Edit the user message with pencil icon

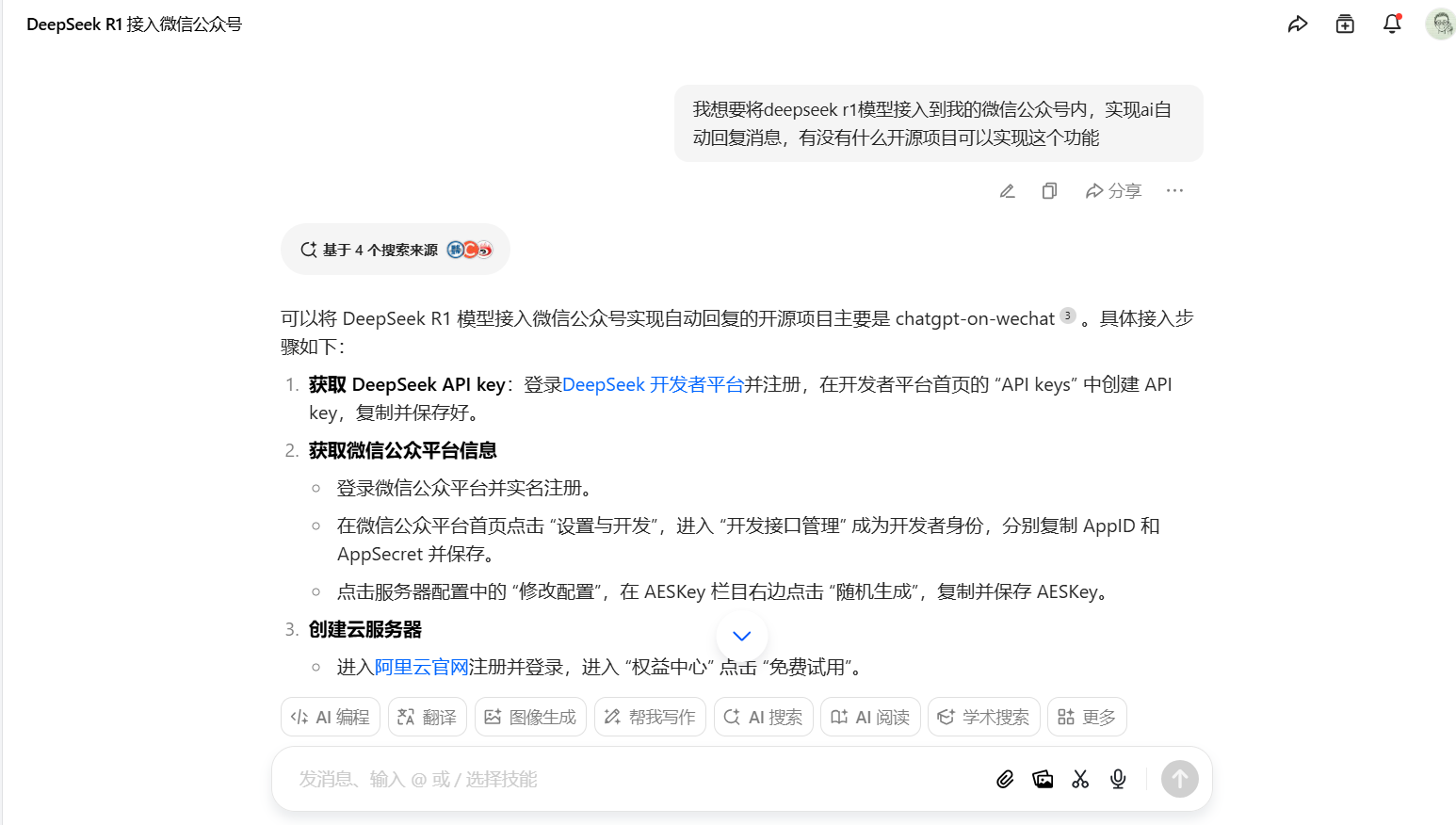(1007, 191)
